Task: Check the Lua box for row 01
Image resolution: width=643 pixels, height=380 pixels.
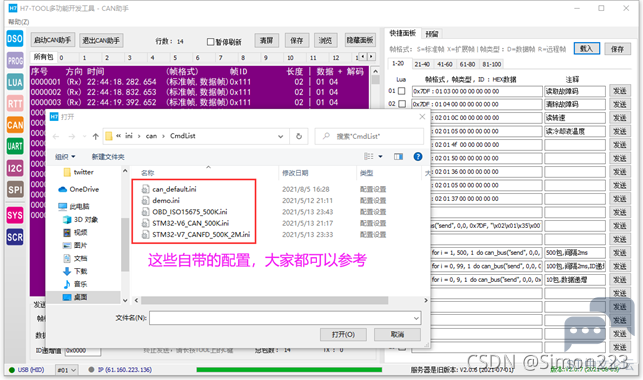Action: 402,91
